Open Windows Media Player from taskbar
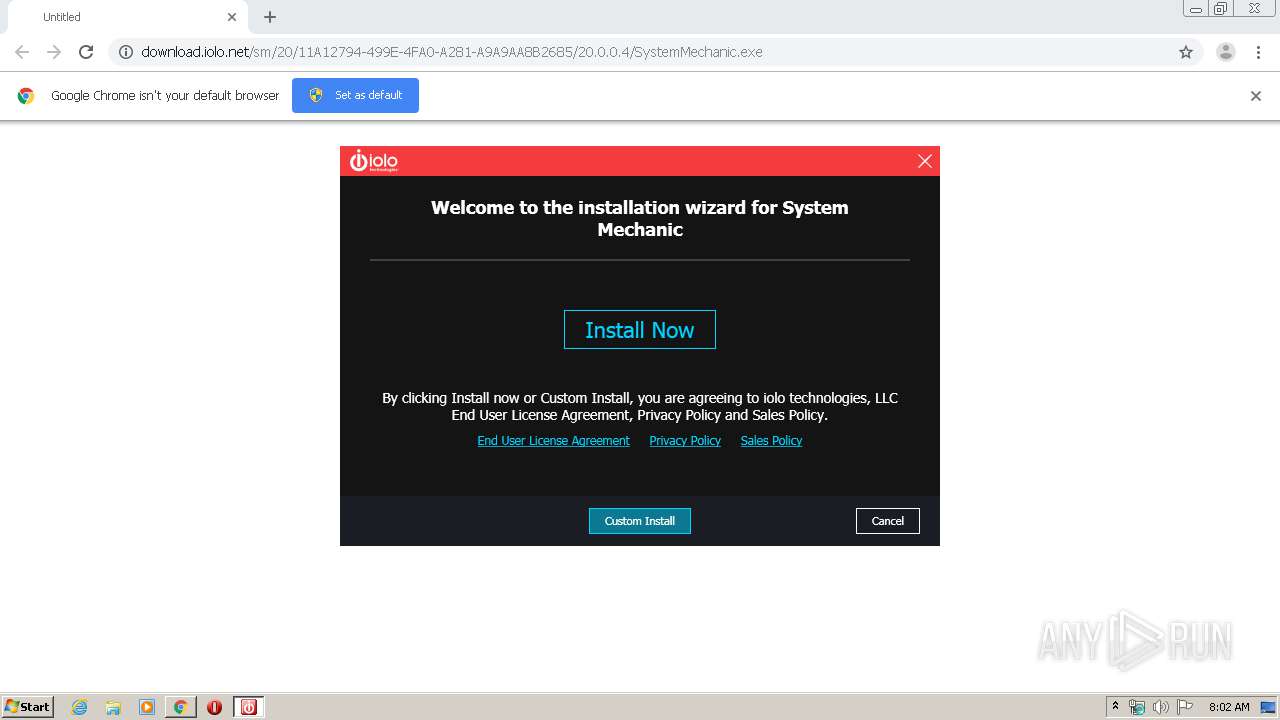Screen dimensions: 1280x720 tap(147, 707)
